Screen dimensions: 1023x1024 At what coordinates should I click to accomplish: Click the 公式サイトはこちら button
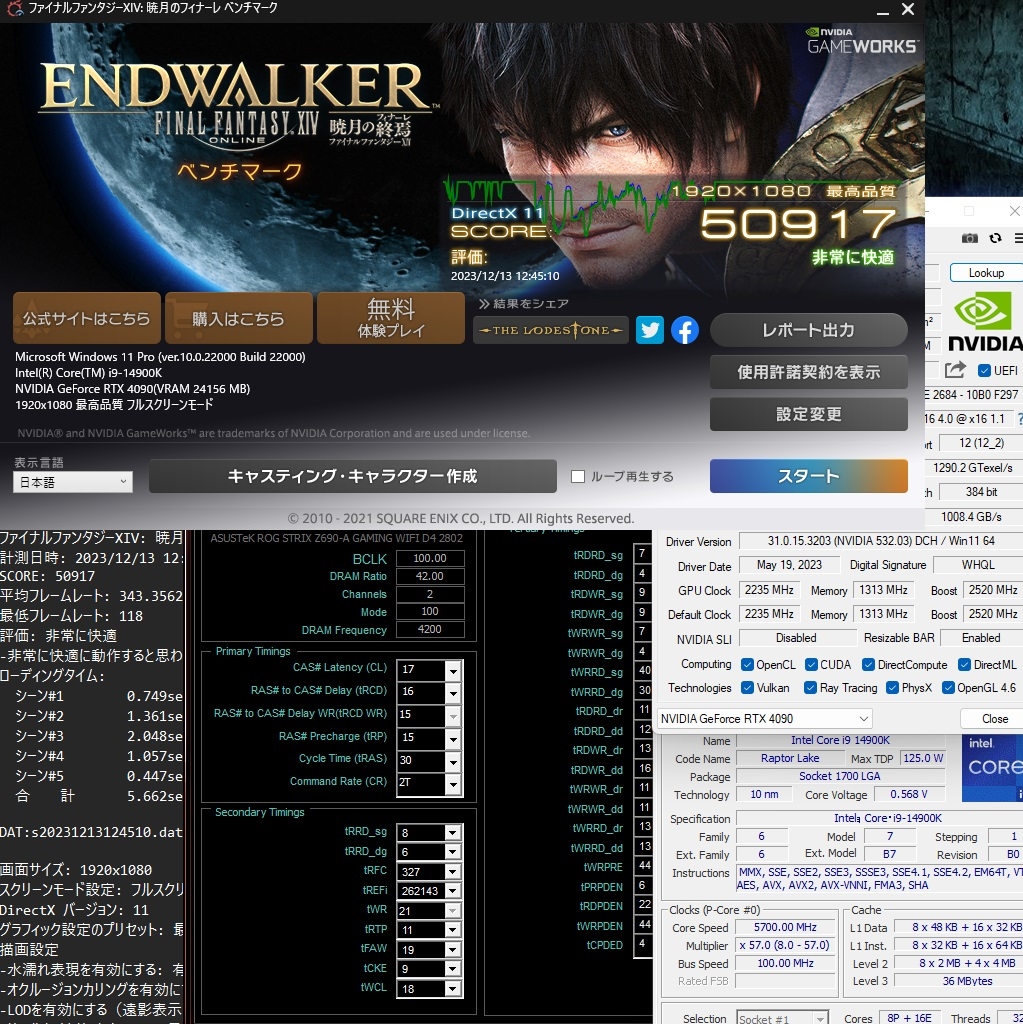(x=87, y=318)
